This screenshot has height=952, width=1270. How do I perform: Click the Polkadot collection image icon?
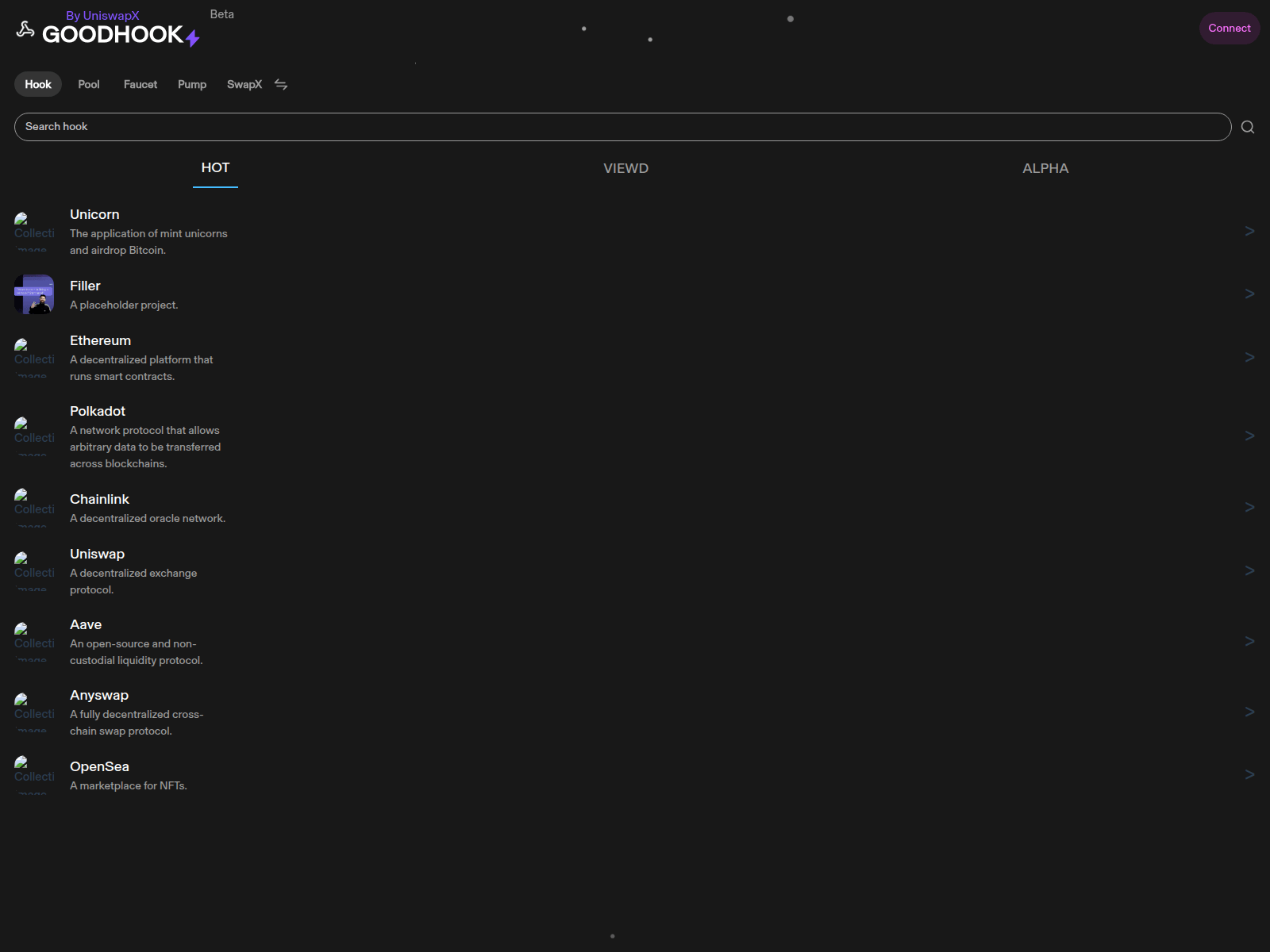(x=33, y=435)
